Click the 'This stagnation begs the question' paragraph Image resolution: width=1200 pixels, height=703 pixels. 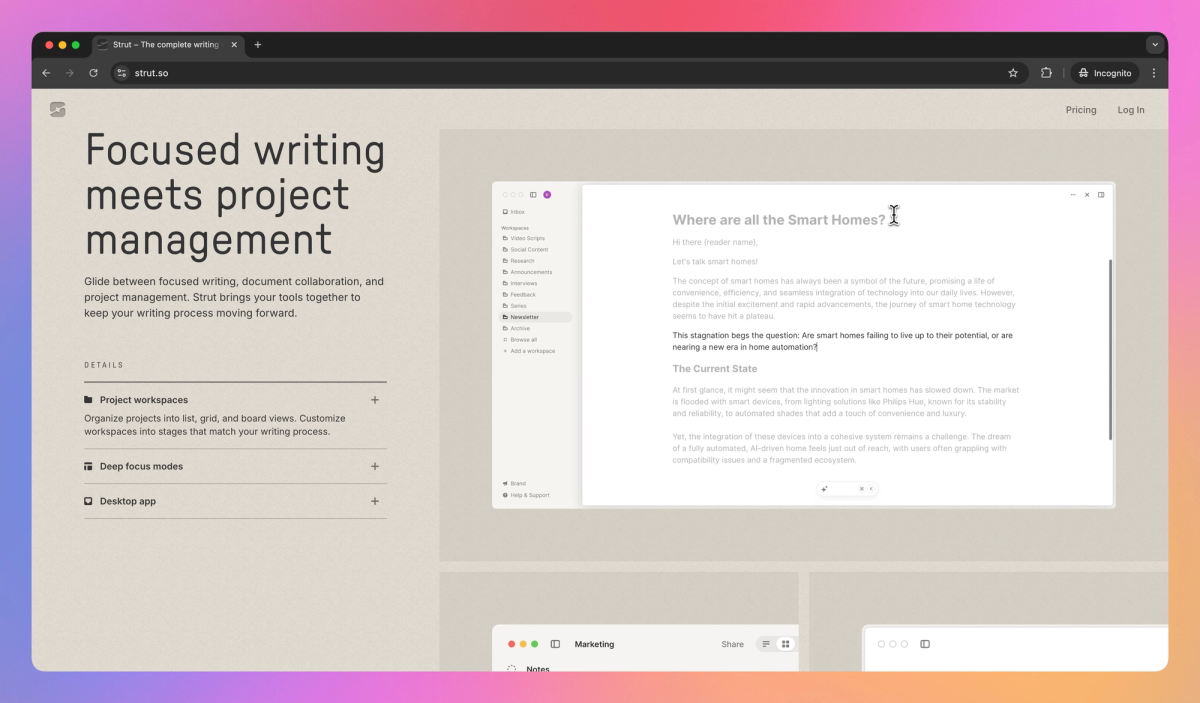pyautogui.click(x=842, y=341)
